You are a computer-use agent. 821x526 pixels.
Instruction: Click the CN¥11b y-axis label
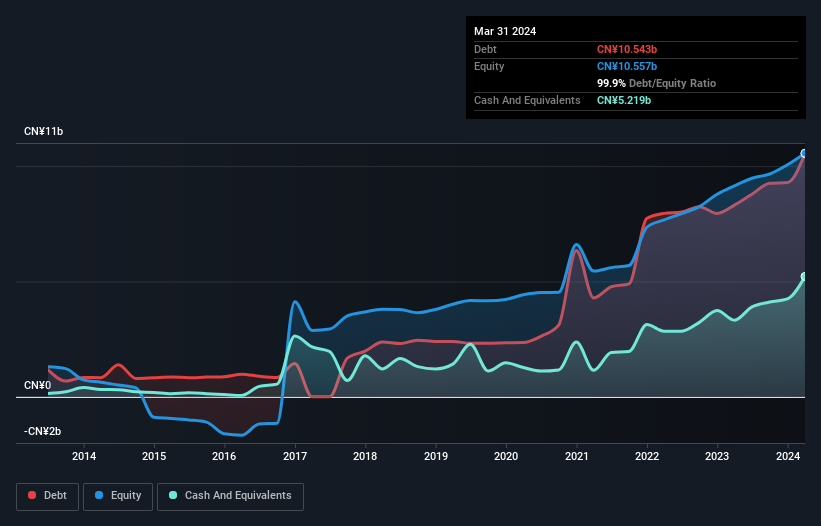click(x=43, y=131)
